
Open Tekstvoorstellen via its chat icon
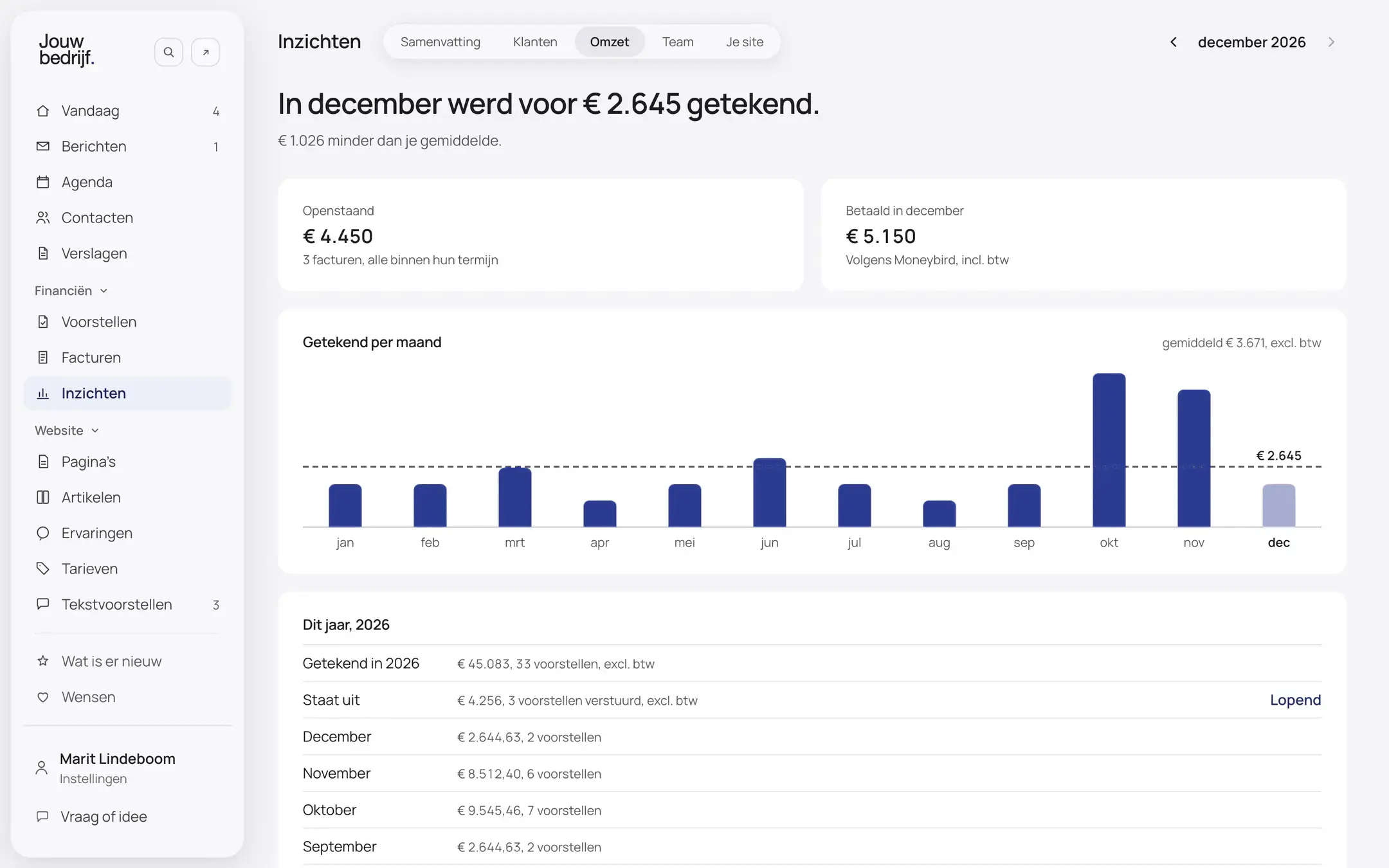click(43, 604)
